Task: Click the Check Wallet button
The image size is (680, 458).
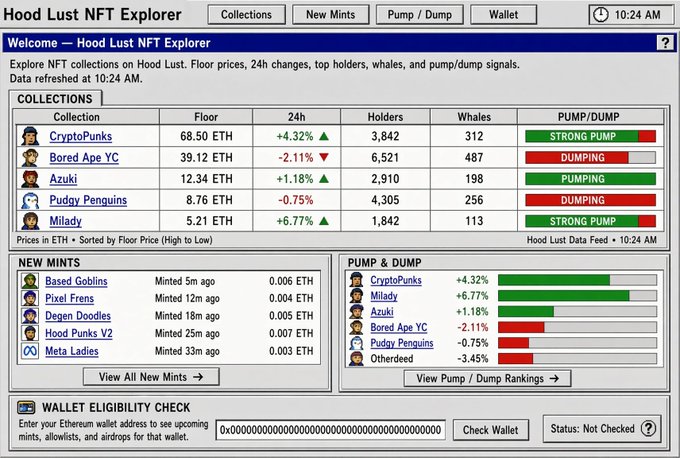Action: (x=490, y=430)
